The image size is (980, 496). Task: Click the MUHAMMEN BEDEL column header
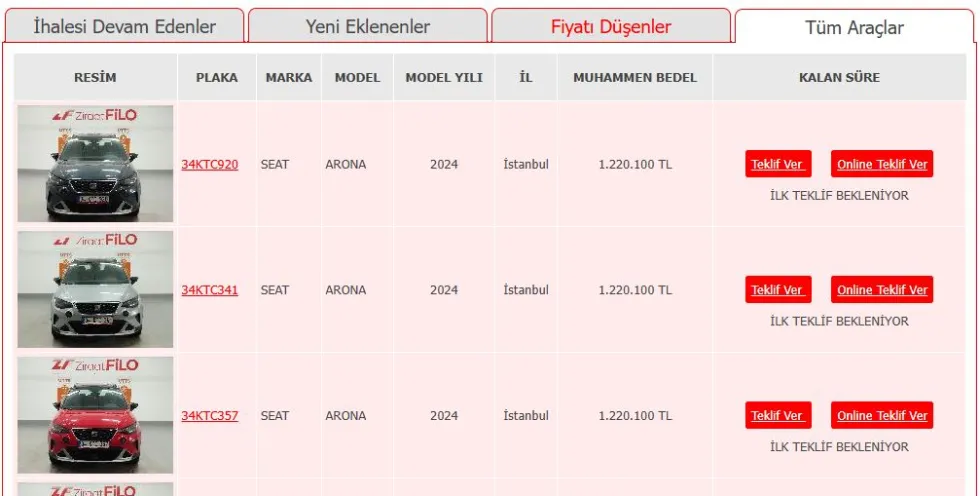point(635,77)
